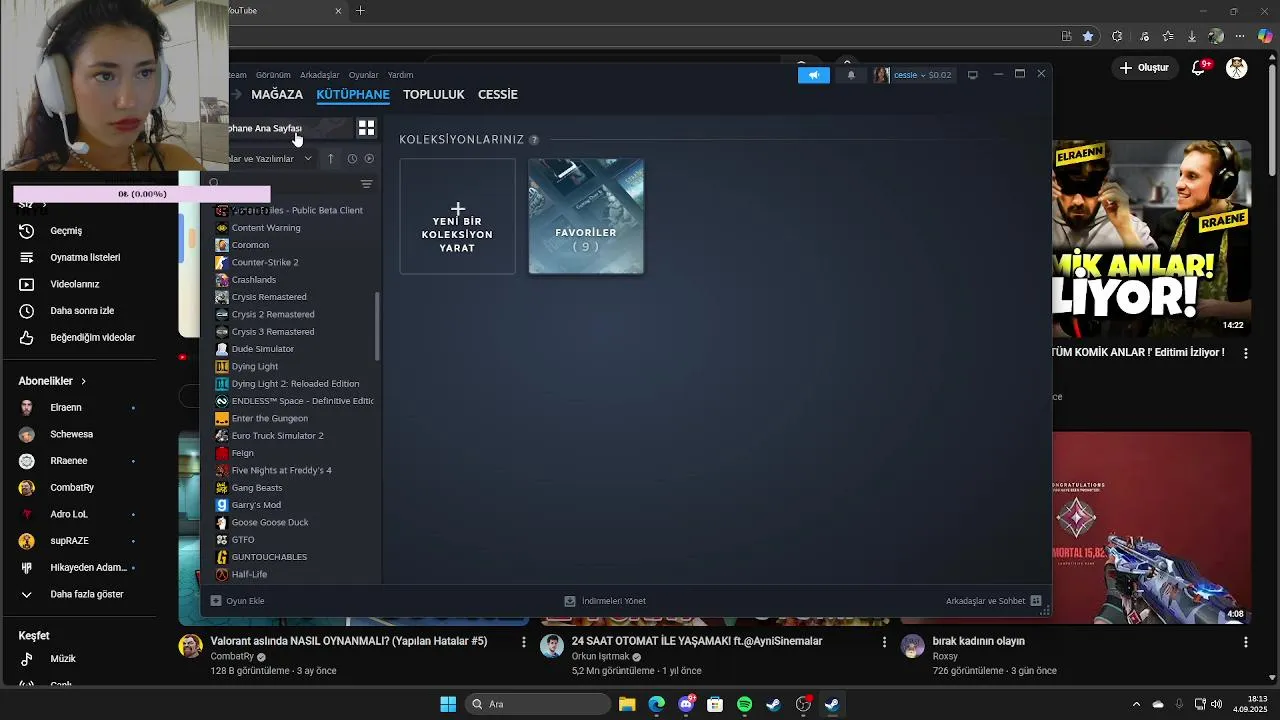Open Arkadaşlar ve Sohbet panel
The image size is (1280, 720).
(x=994, y=601)
